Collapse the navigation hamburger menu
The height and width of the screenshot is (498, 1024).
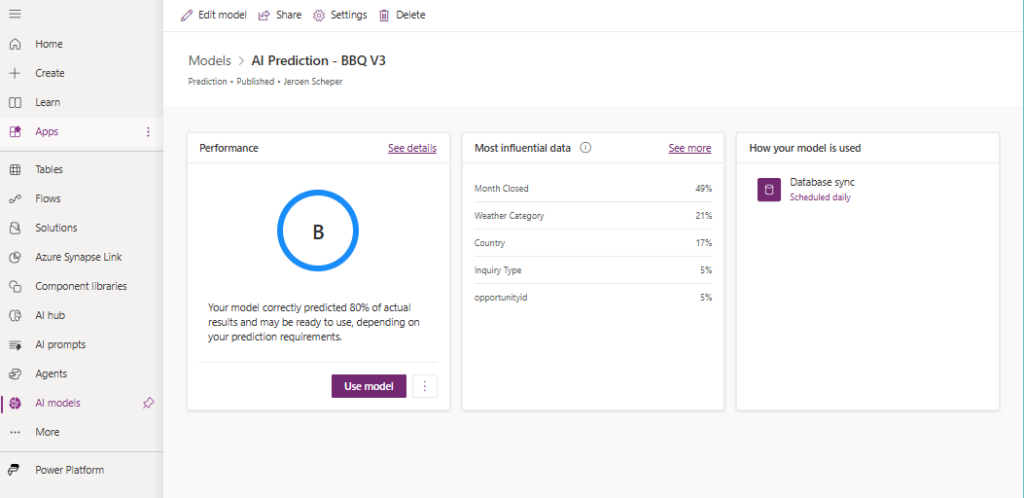15,14
